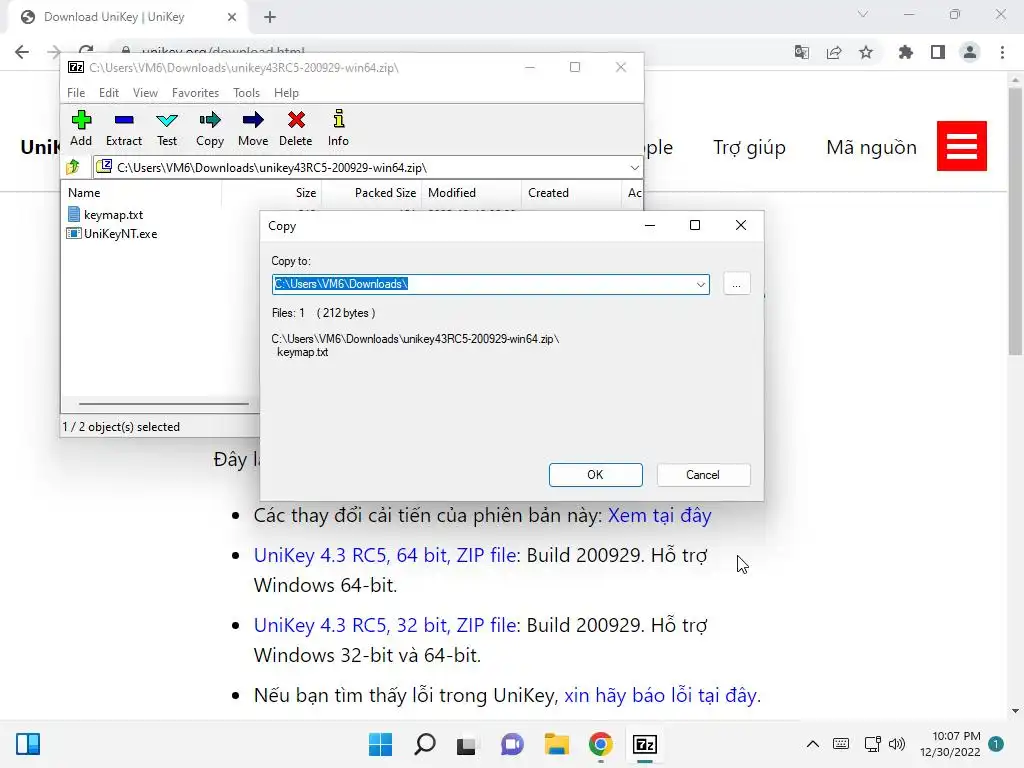The width and height of the screenshot is (1024, 768).
Task: Click the share page icon in Chrome
Action: point(834,52)
